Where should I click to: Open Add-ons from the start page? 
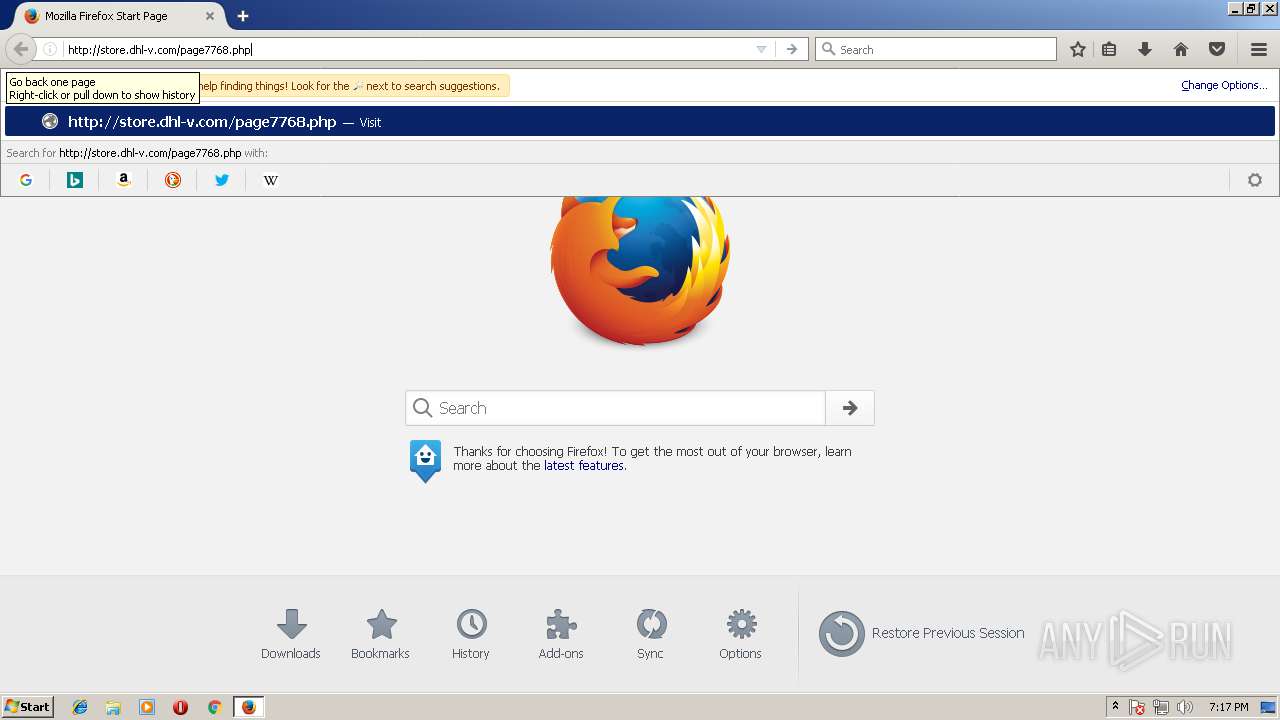561,635
